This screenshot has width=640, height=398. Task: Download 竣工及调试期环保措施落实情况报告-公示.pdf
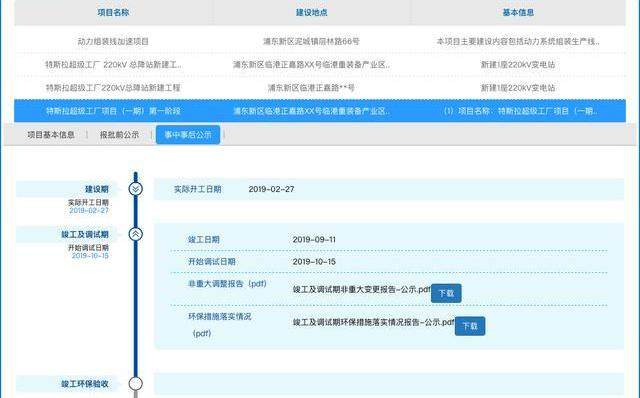470,326
